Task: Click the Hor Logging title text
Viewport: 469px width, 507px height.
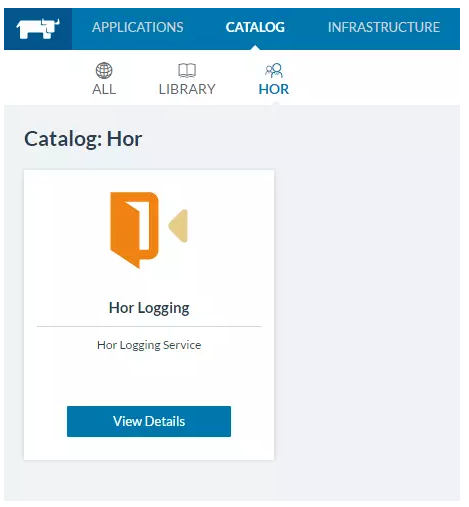Action: (149, 308)
